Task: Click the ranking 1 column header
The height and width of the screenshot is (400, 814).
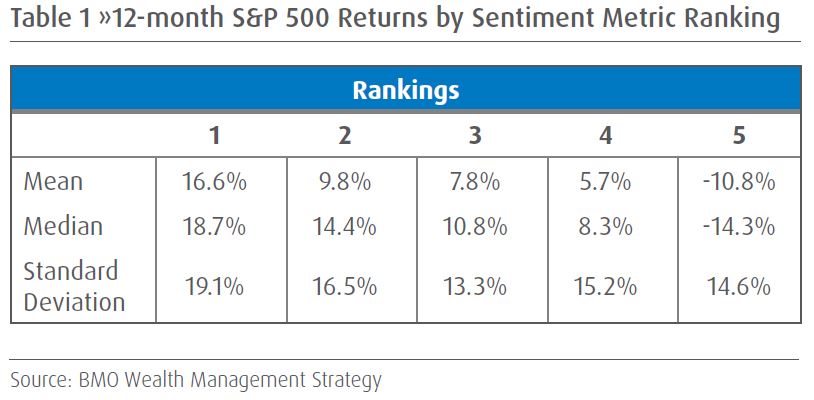Action: pos(214,136)
